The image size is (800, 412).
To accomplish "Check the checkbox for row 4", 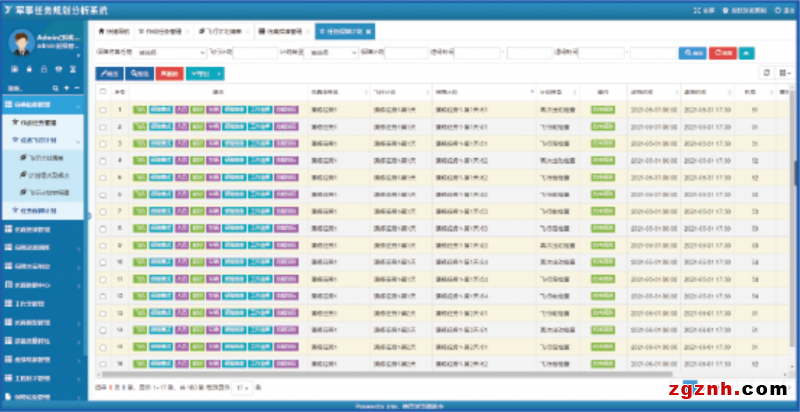I will click(x=102, y=160).
